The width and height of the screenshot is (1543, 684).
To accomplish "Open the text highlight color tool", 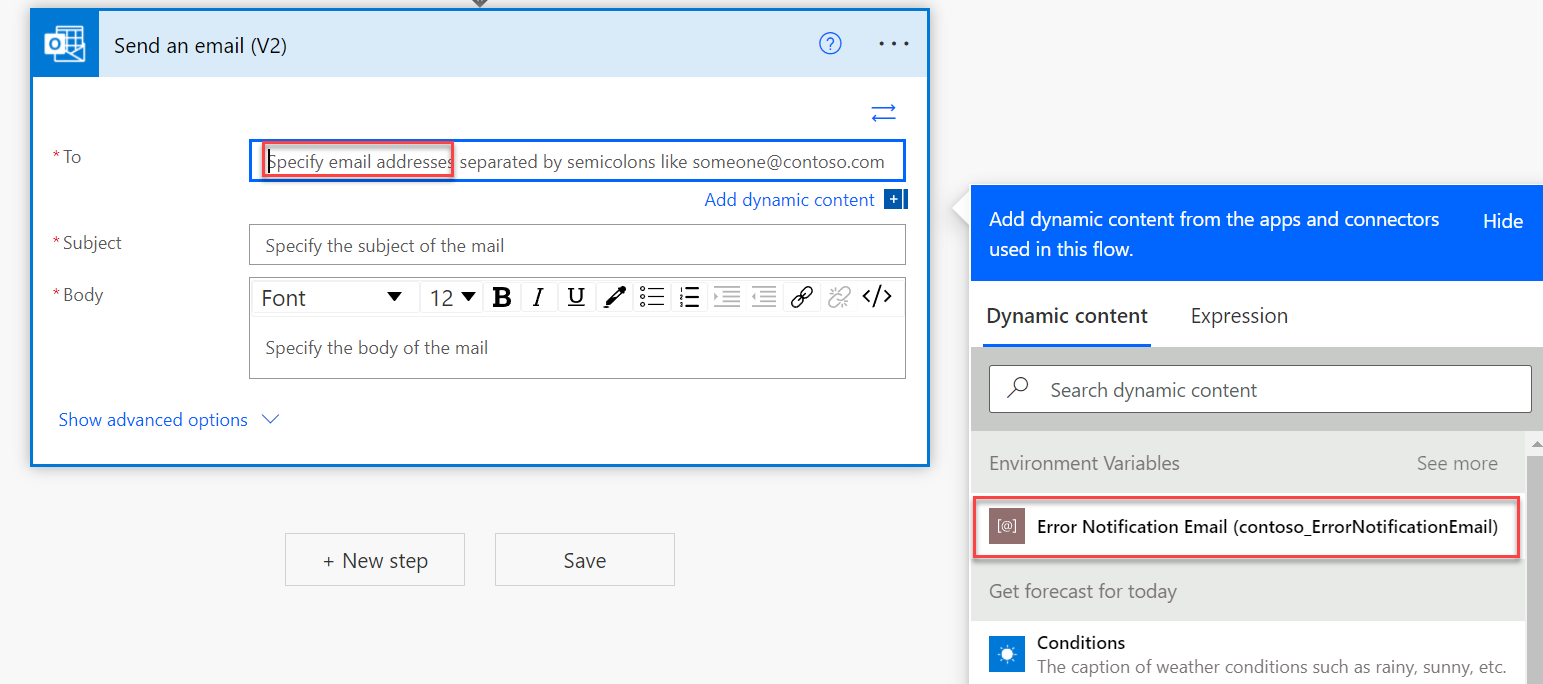I will [614, 296].
